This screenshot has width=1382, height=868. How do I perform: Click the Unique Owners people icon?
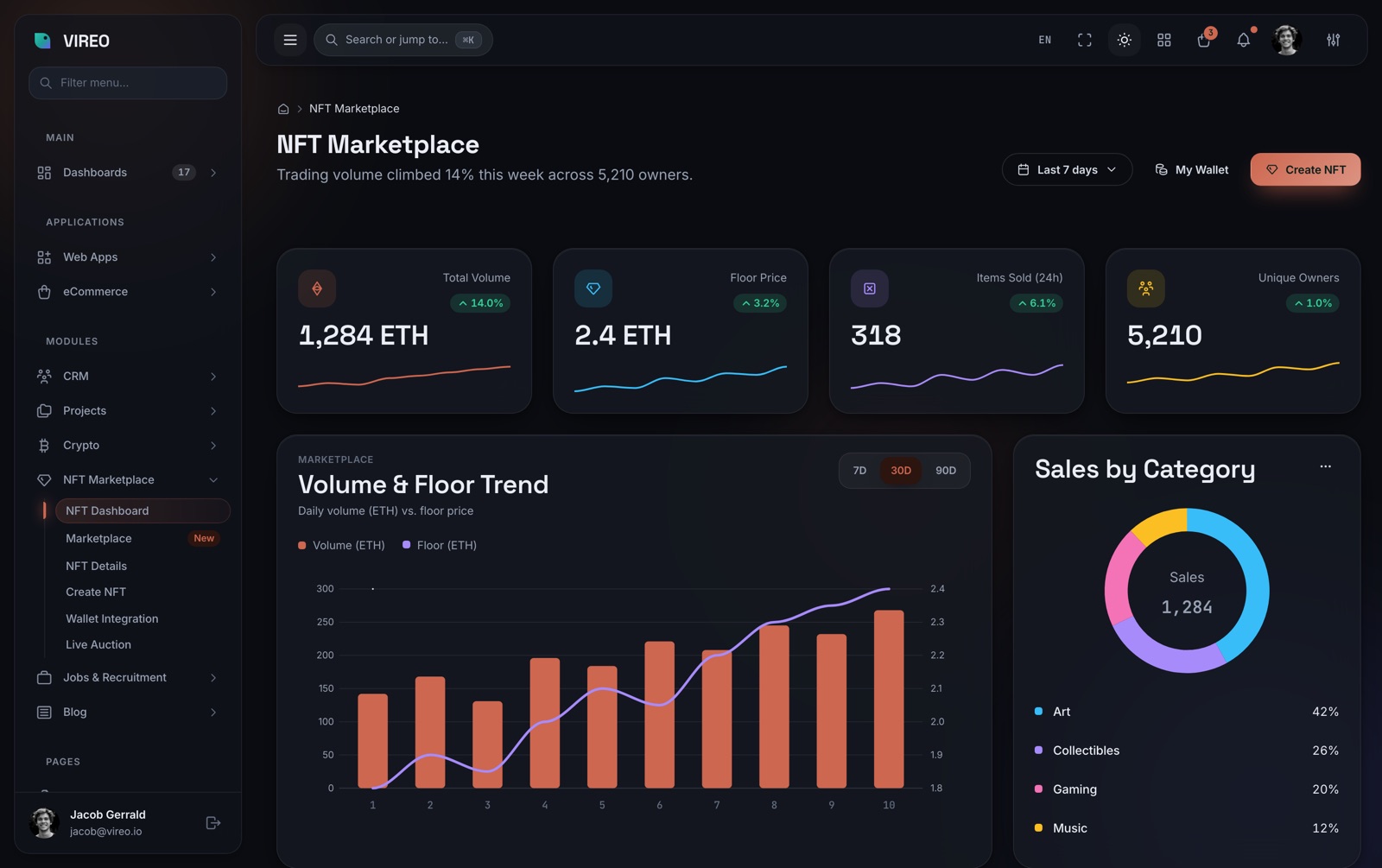click(x=1146, y=288)
